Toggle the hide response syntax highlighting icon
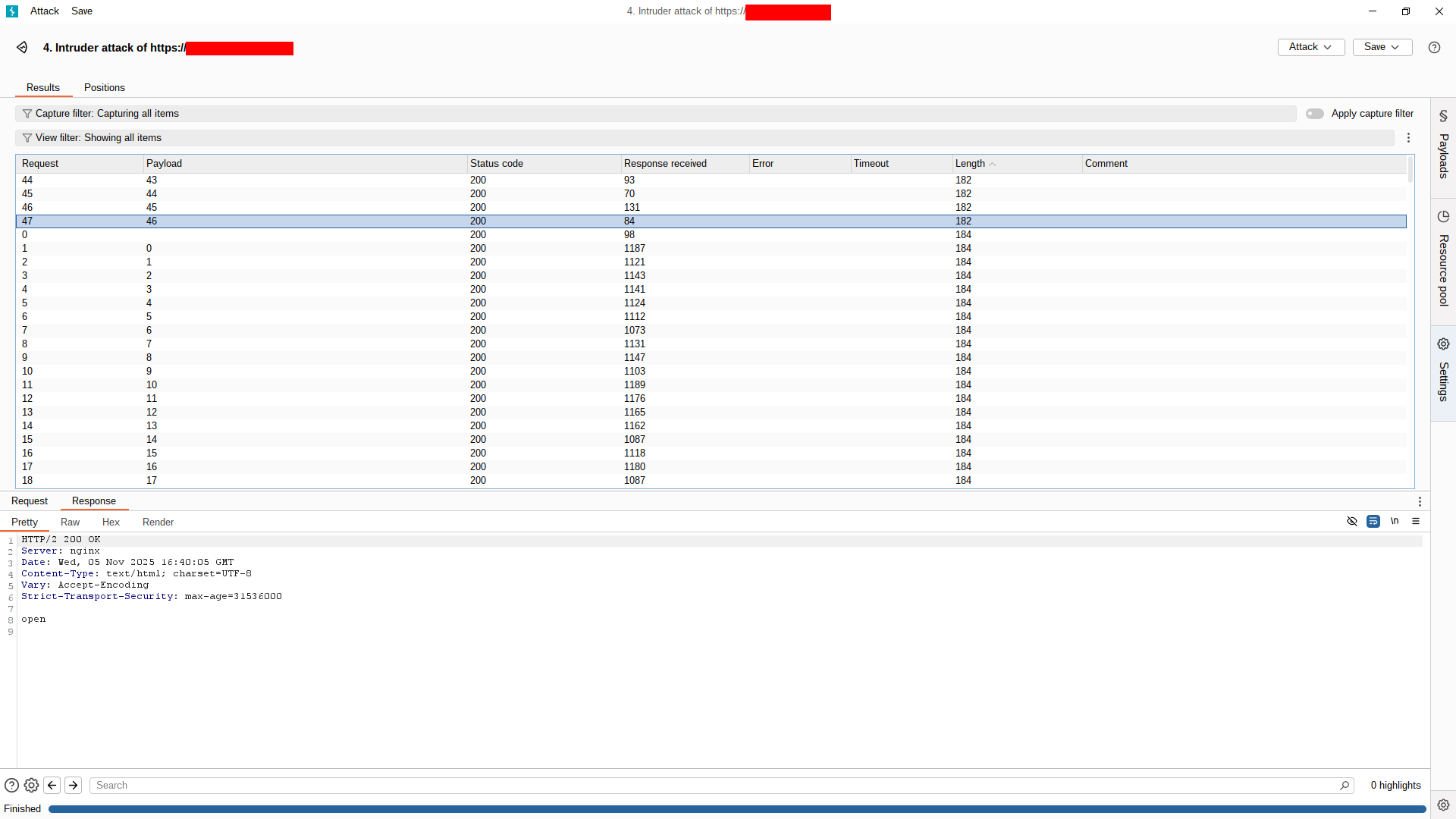The width and height of the screenshot is (1456, 819). point(1352,522)
